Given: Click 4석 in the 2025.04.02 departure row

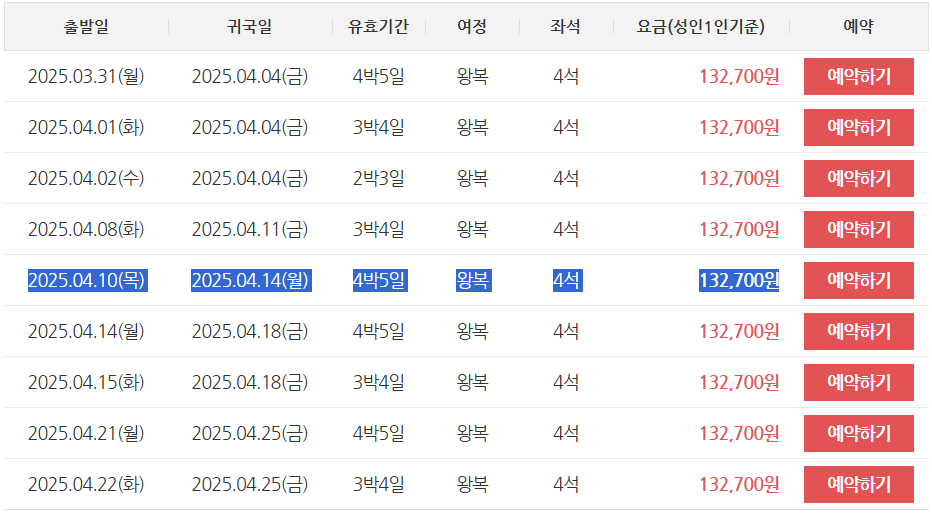Looking at the screenshot, I should [566, 178].
